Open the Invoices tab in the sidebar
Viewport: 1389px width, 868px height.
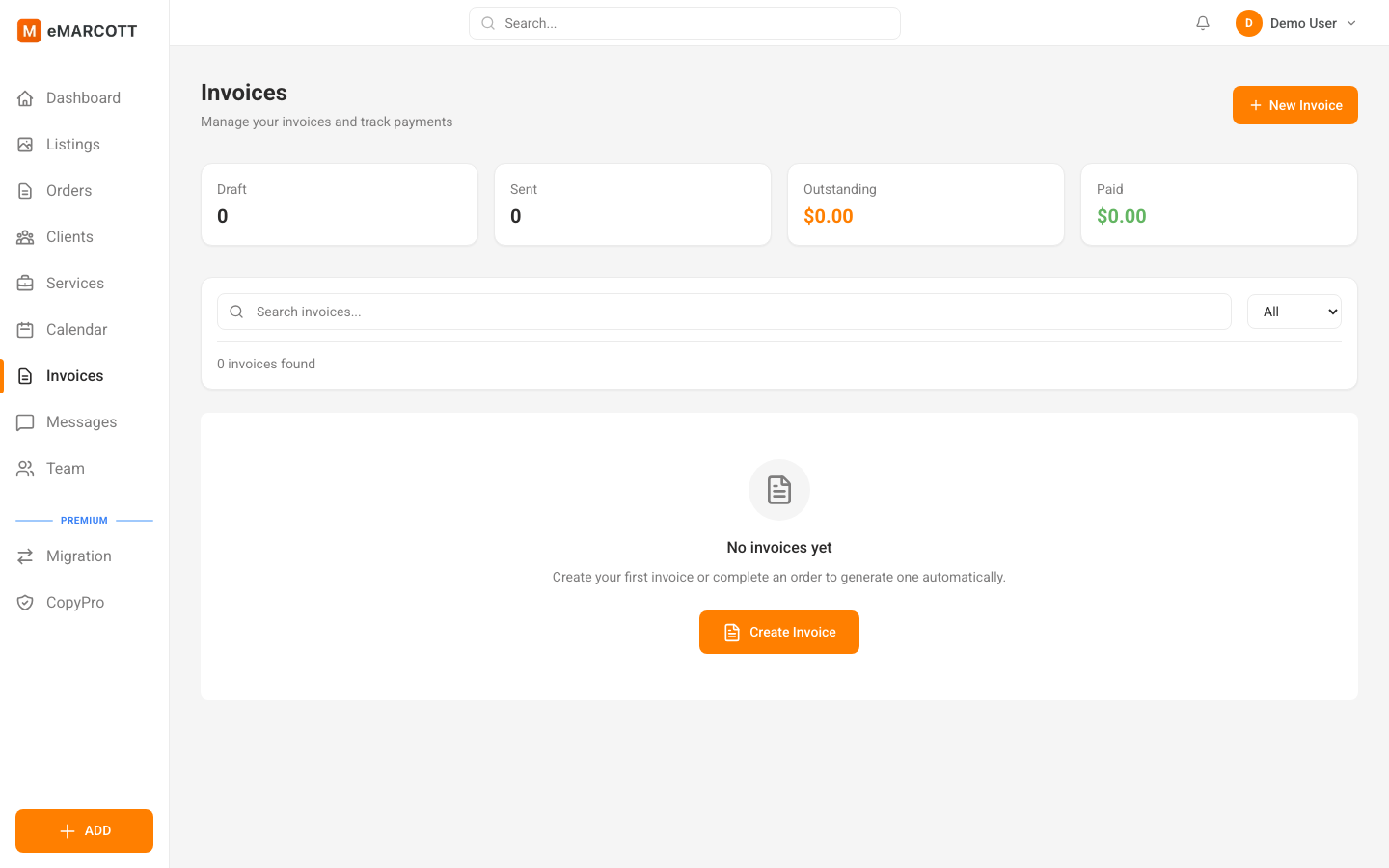click(74, 375)
